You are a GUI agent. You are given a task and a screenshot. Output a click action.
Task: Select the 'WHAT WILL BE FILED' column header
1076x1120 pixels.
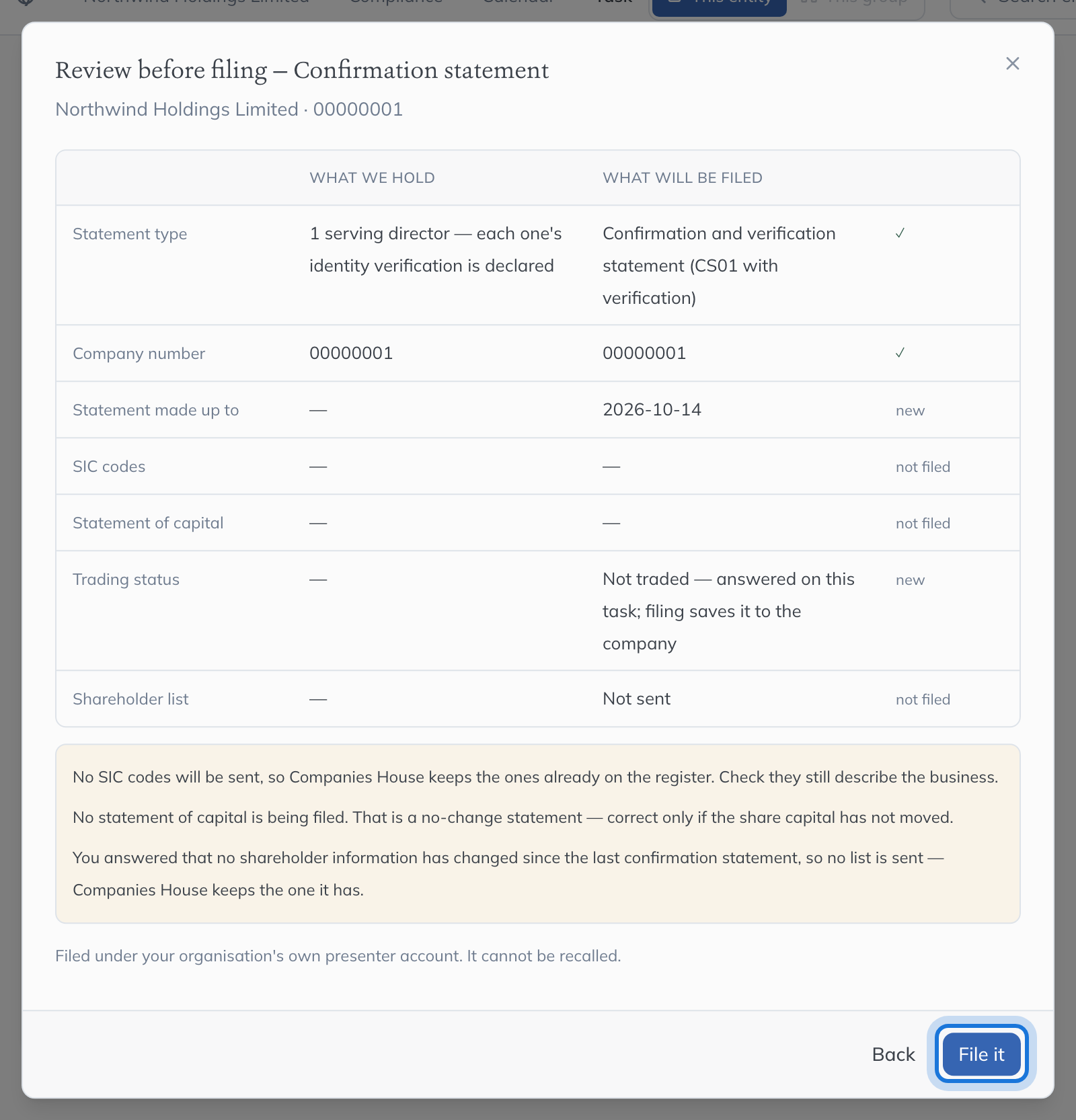click(x=682, y=178)
